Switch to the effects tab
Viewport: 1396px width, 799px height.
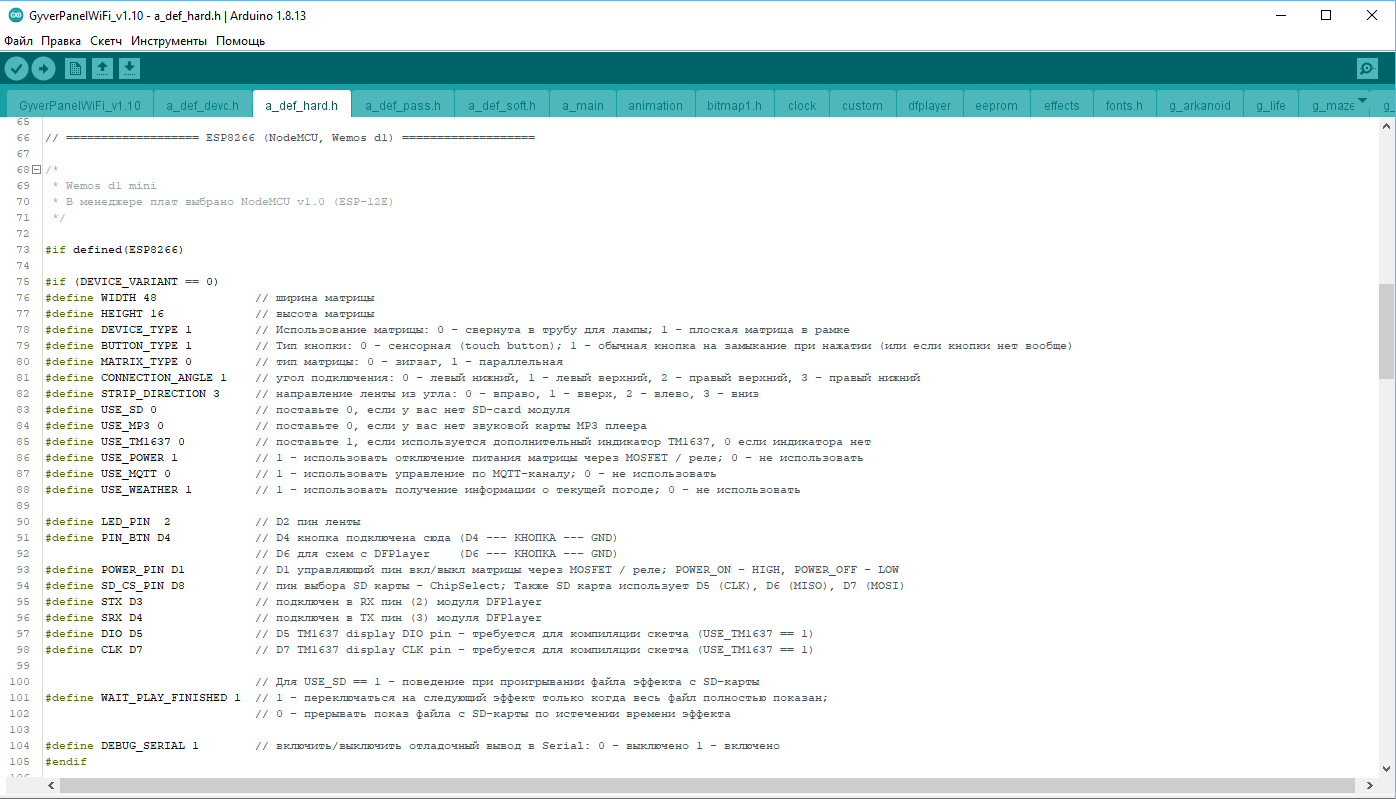1062,105
